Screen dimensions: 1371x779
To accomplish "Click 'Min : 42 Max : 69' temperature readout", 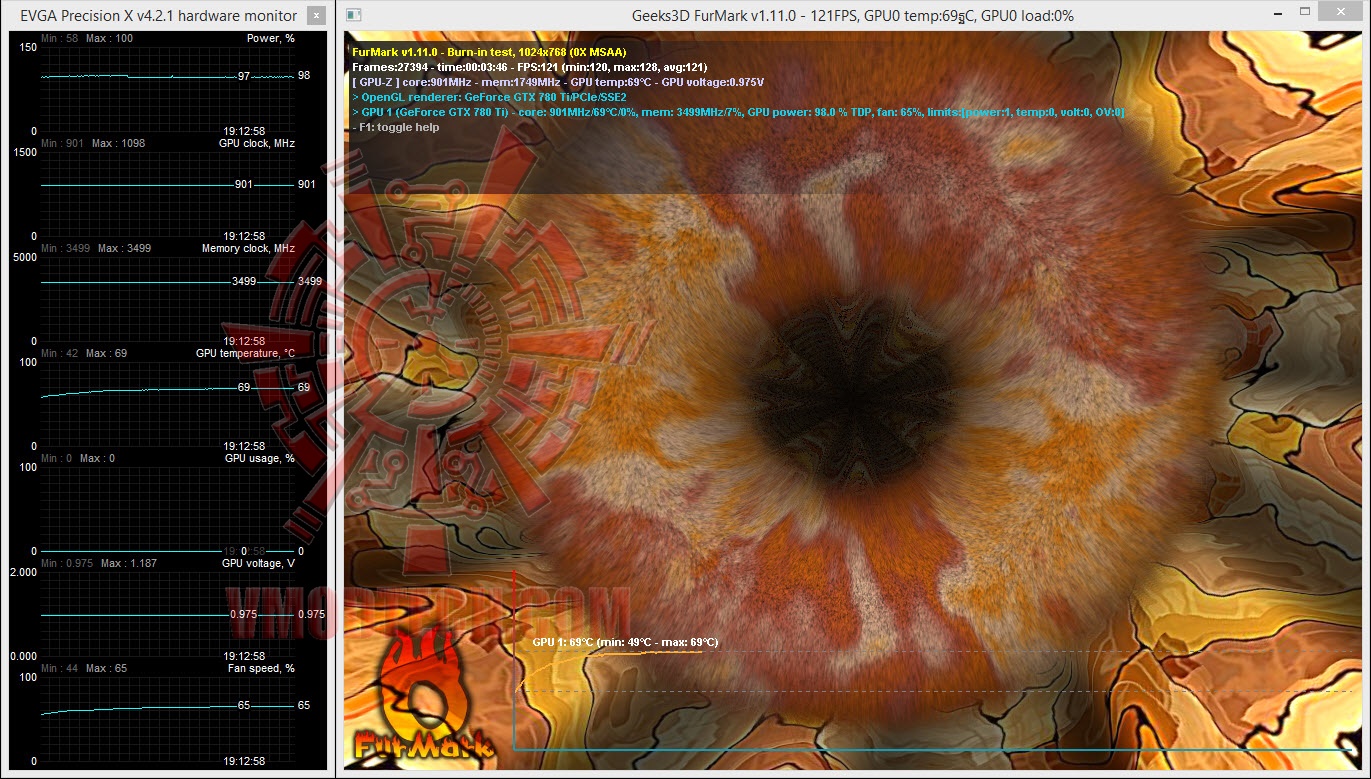I will 84,353.
